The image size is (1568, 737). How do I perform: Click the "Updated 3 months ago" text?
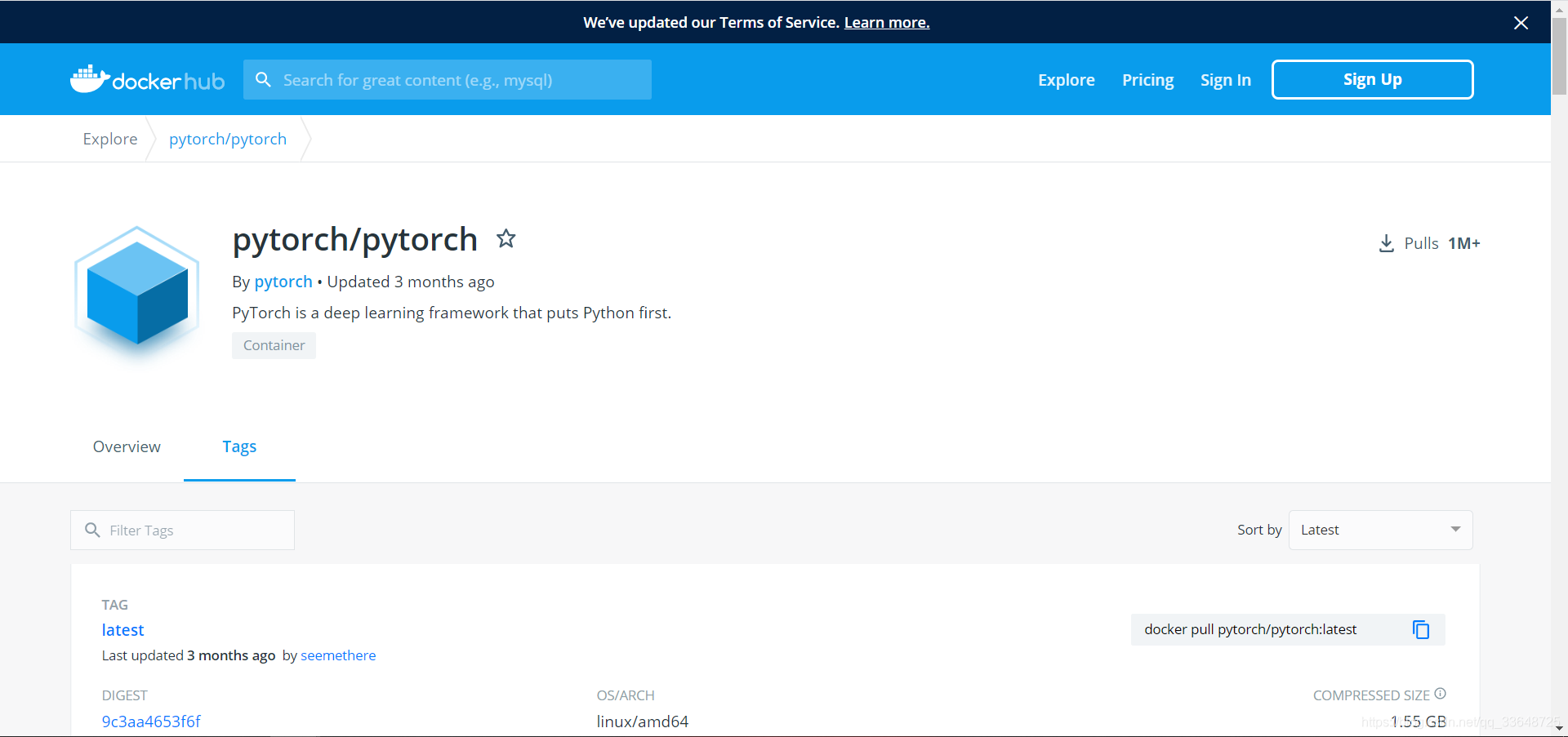point(411,282)
